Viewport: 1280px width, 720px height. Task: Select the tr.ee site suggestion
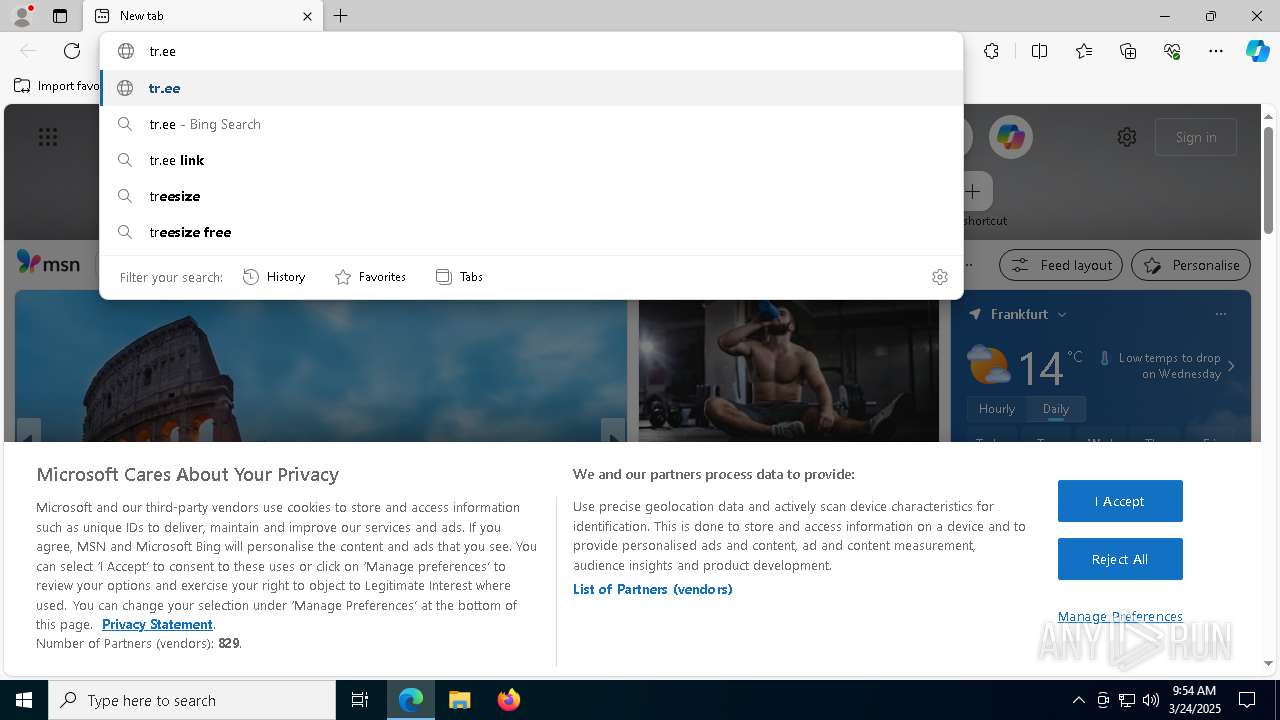pyautogui.click(x=531, y=88)
